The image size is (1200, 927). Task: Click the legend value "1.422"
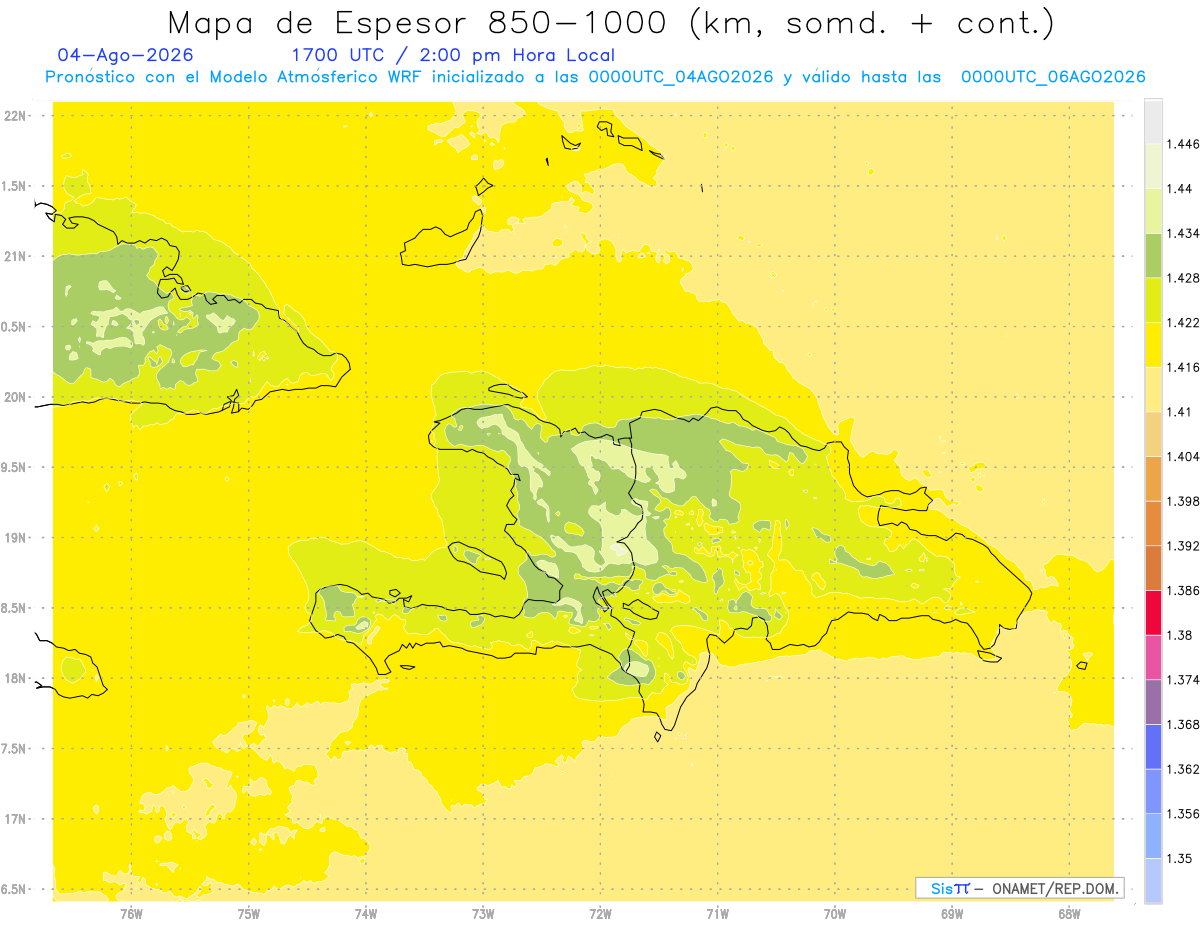[1185, 323]
